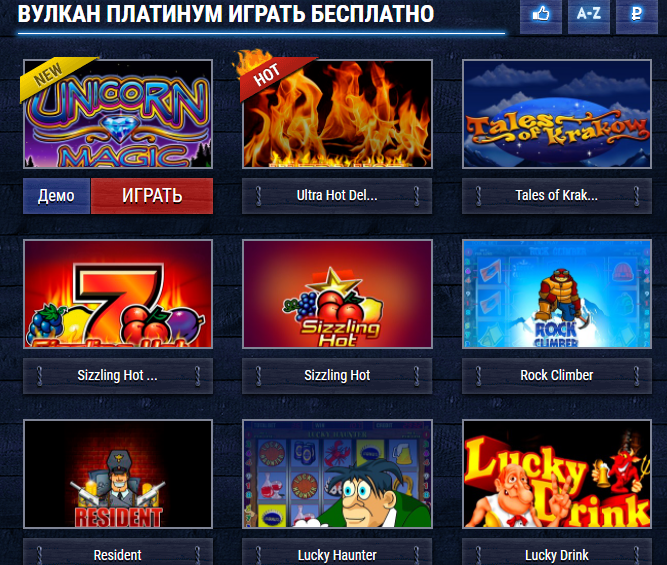
Task: Open Sizzling Hot Deluxe red seven thumbnail
Action: coord(118,294)
